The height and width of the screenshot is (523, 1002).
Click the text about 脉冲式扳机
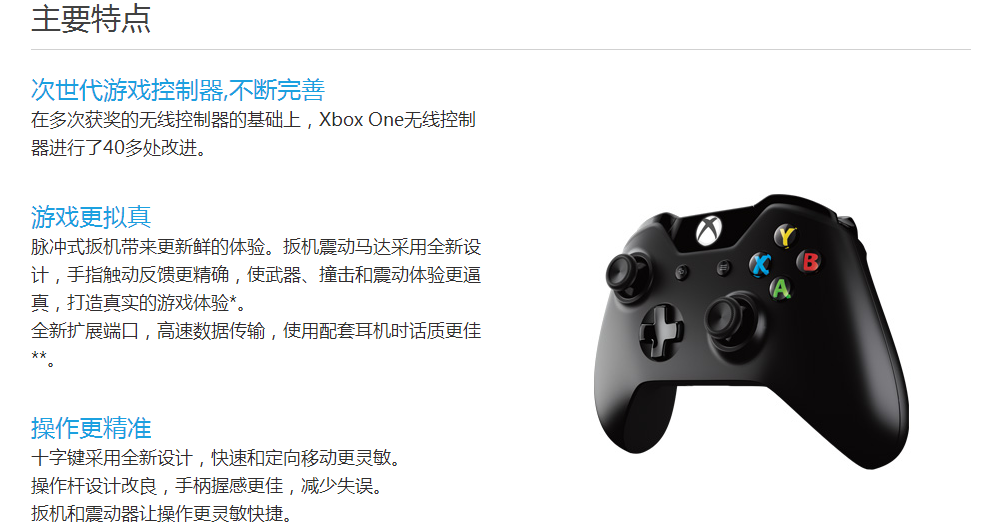point(256,274)
